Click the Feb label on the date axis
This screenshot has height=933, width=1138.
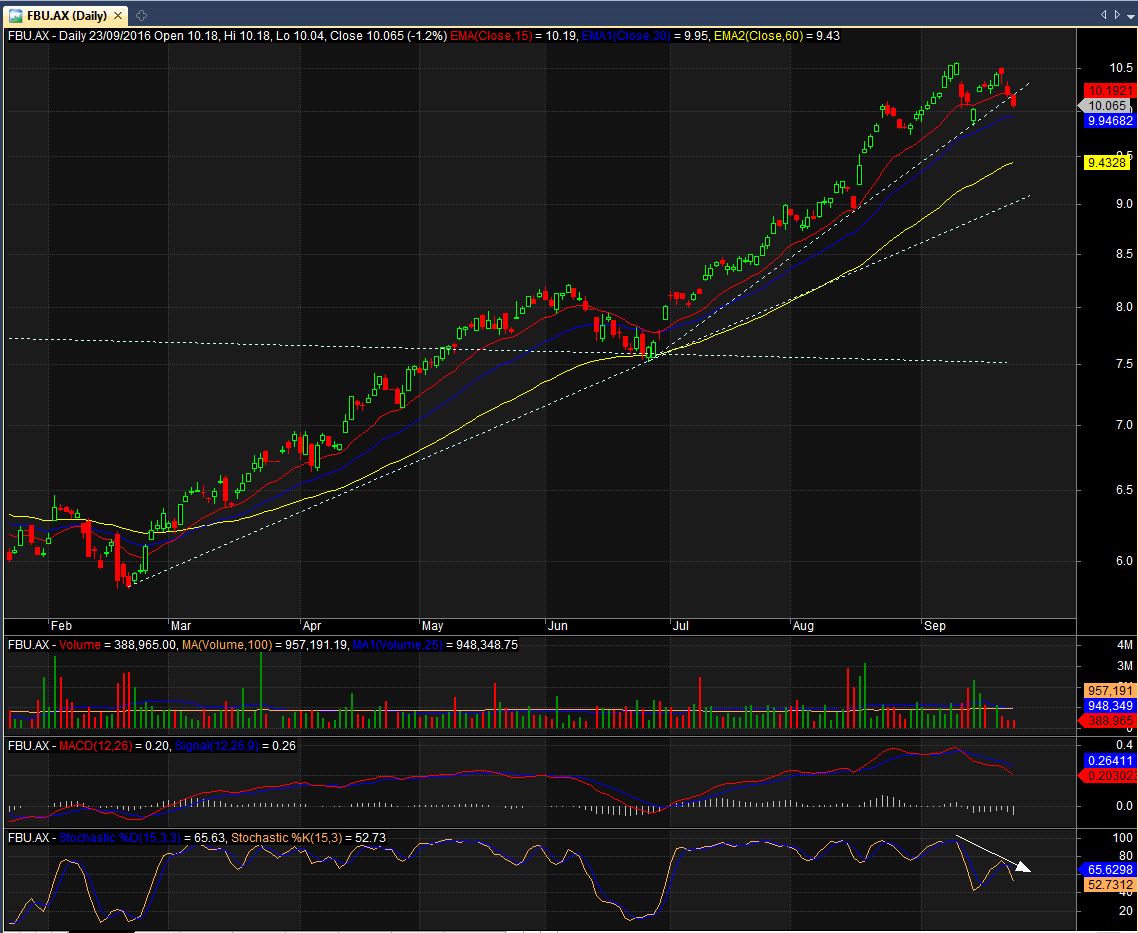pyautogui.click(x=61, y=626)
